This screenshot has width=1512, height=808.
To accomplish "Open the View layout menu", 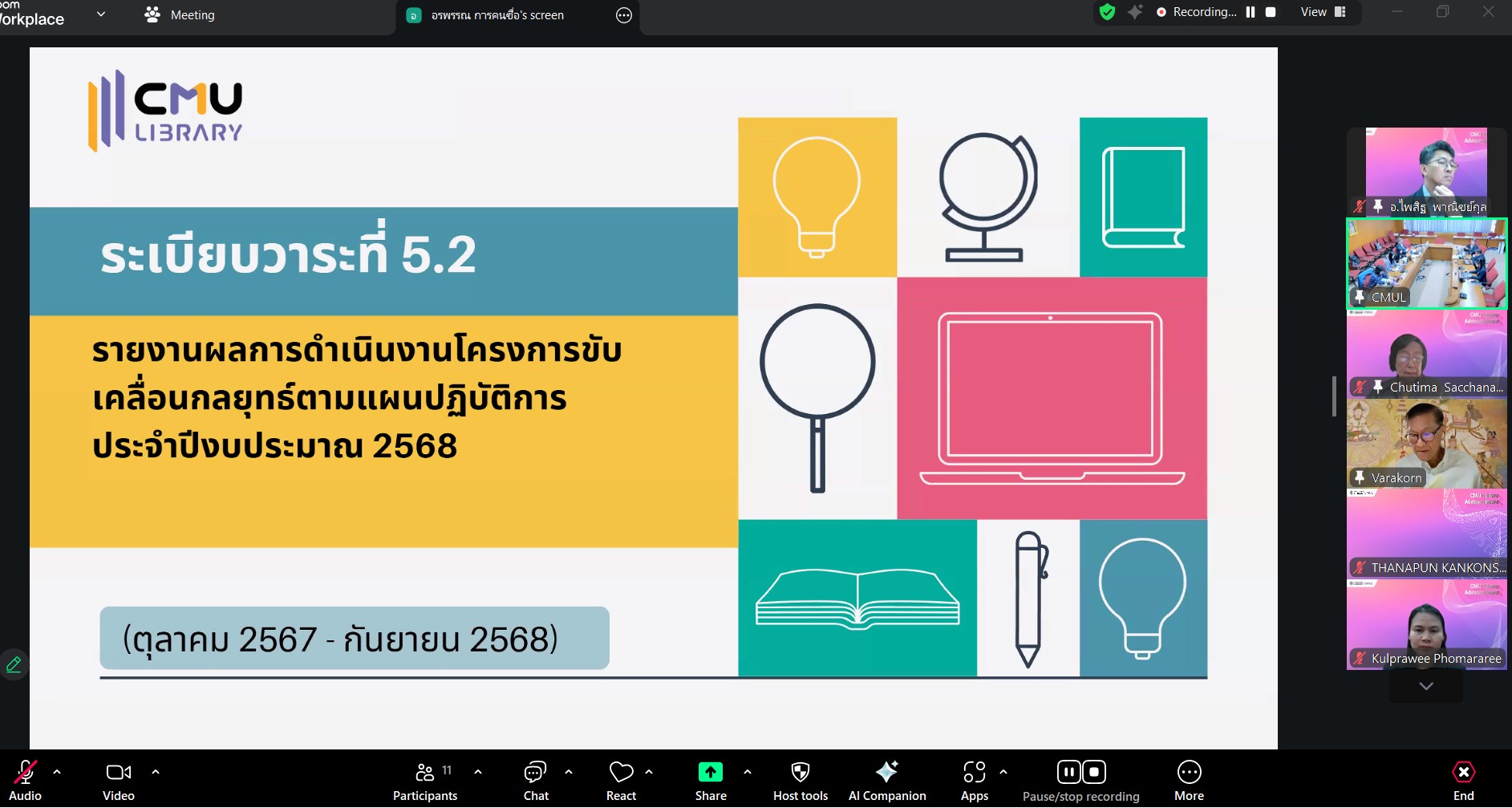I will tap(1323, 12).
